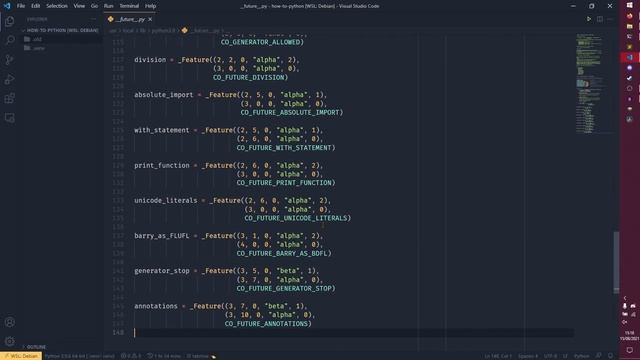This screenshot has width=640, height=360.
Task: Switch to the _future_.py tab
Action: [x=130, y=19]
